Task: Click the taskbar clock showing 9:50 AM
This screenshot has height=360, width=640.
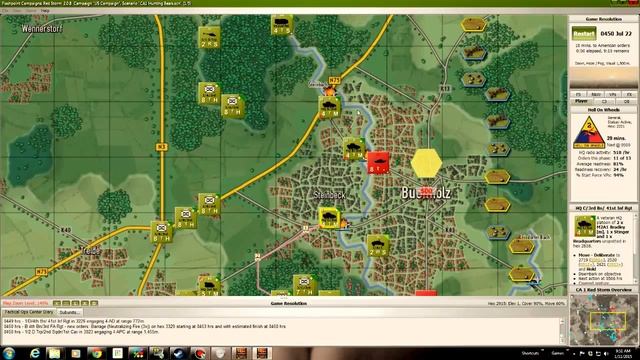Action: click(x=624, y=353)
